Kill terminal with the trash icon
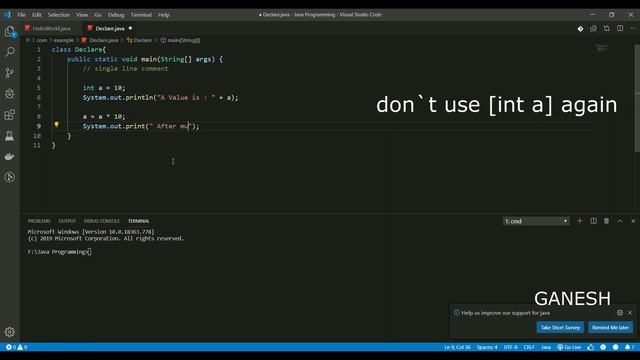 [x=607, y=221]
